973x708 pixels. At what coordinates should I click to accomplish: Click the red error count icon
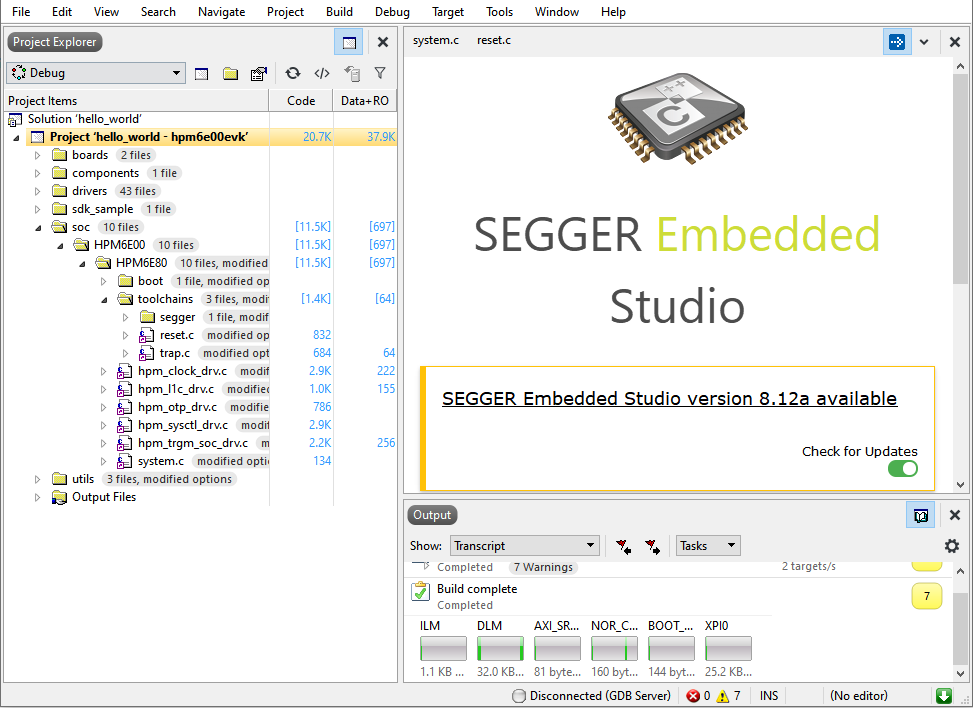tap(693, 696)
